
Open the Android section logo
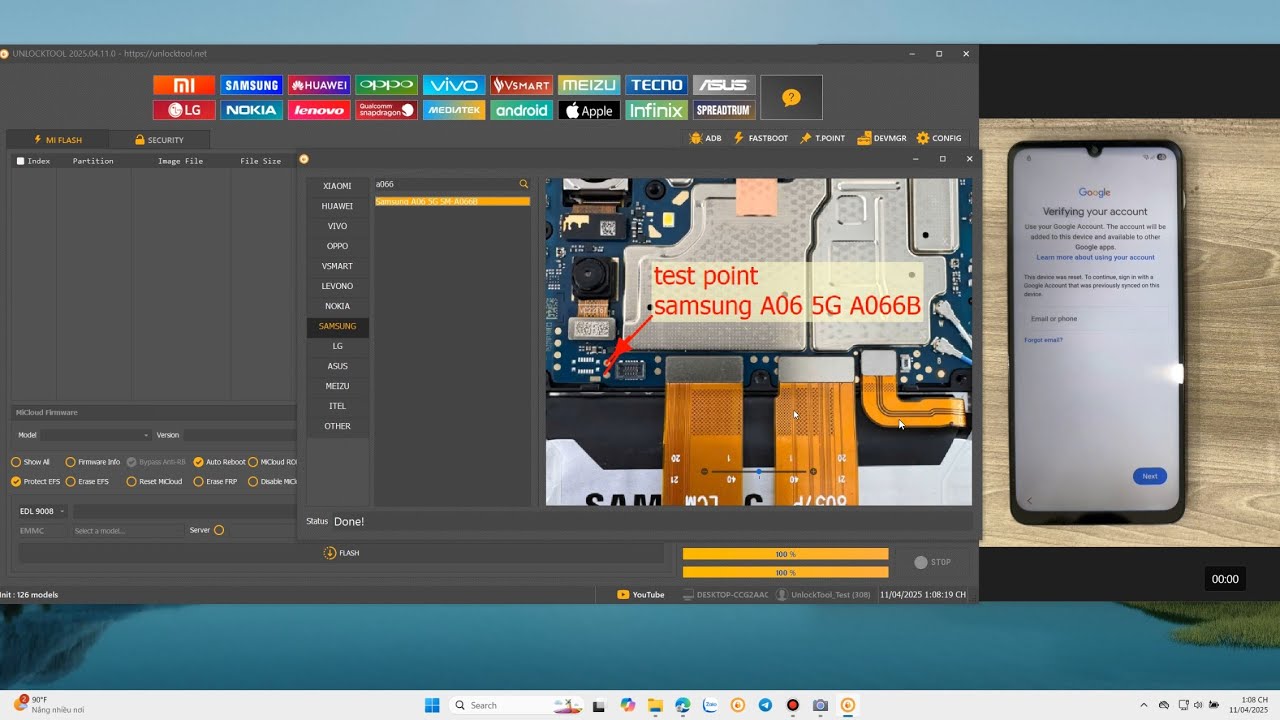[x=521, y=110]
